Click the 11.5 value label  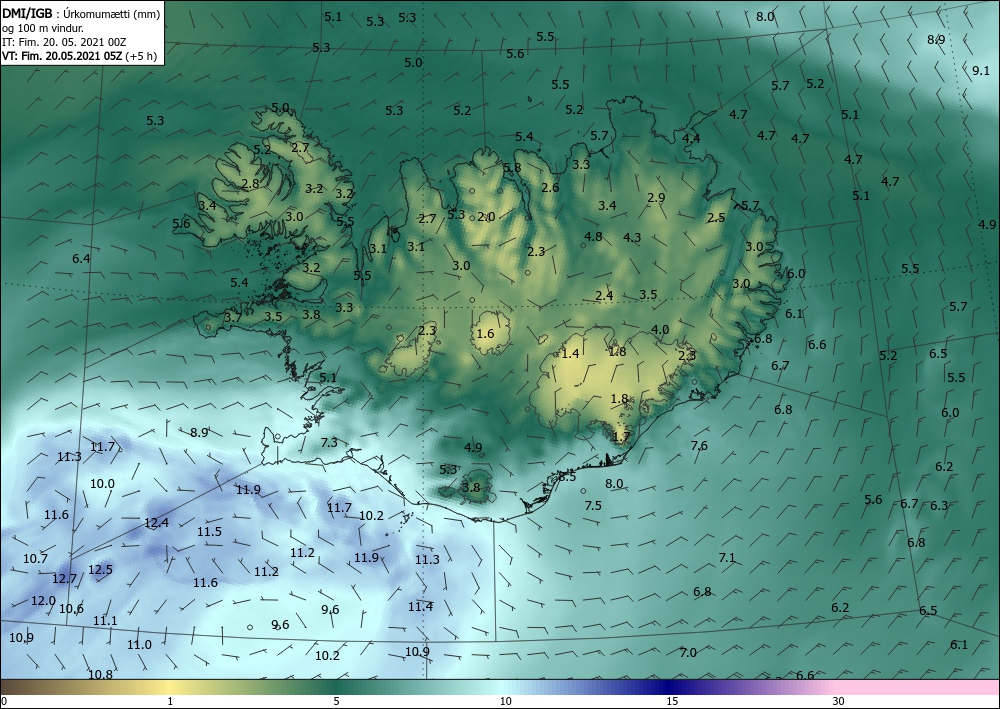pyautogui.click(x=209, y=531)
